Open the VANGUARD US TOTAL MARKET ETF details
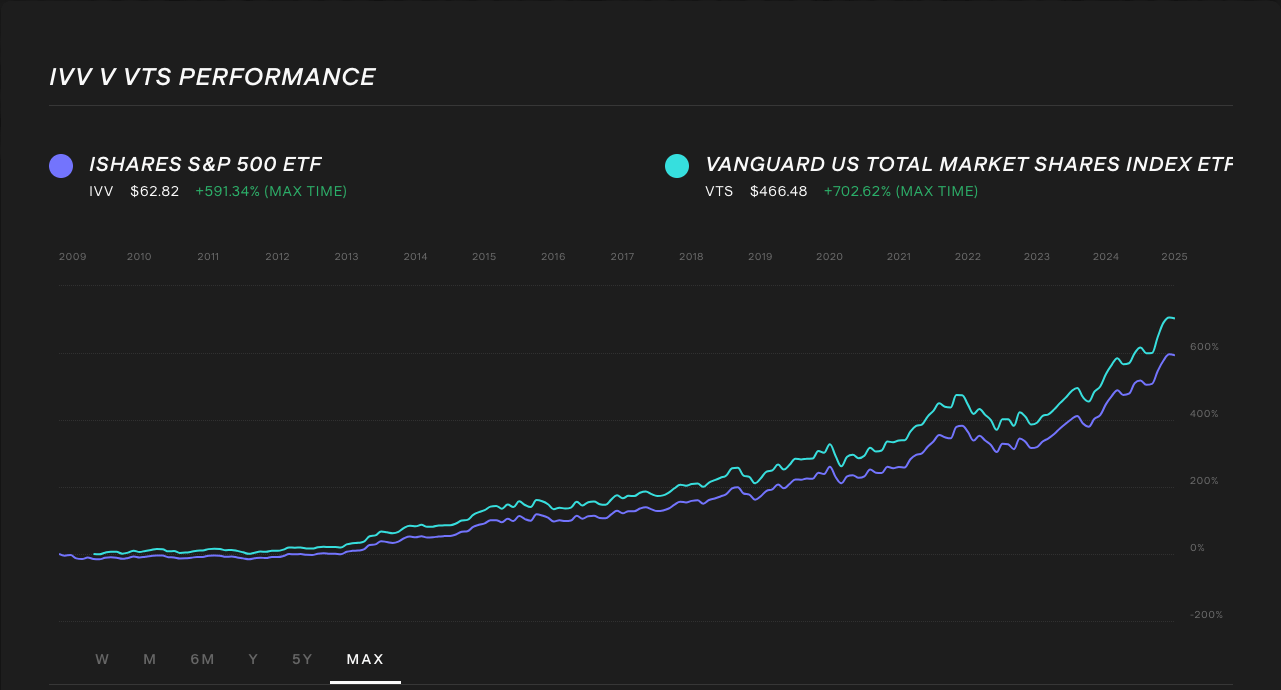 click(967, 164)
